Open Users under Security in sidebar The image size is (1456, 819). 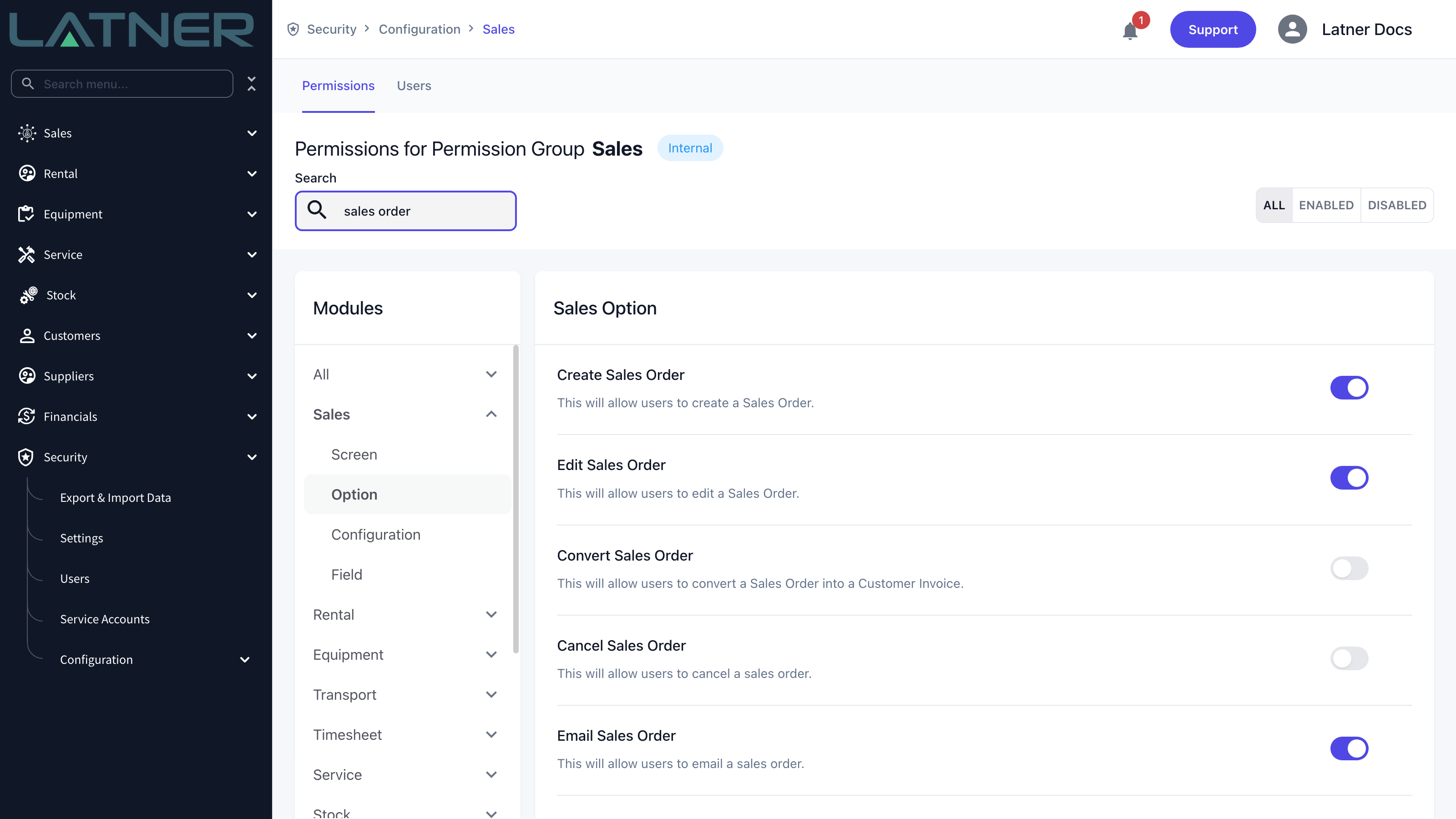(75, 579)
